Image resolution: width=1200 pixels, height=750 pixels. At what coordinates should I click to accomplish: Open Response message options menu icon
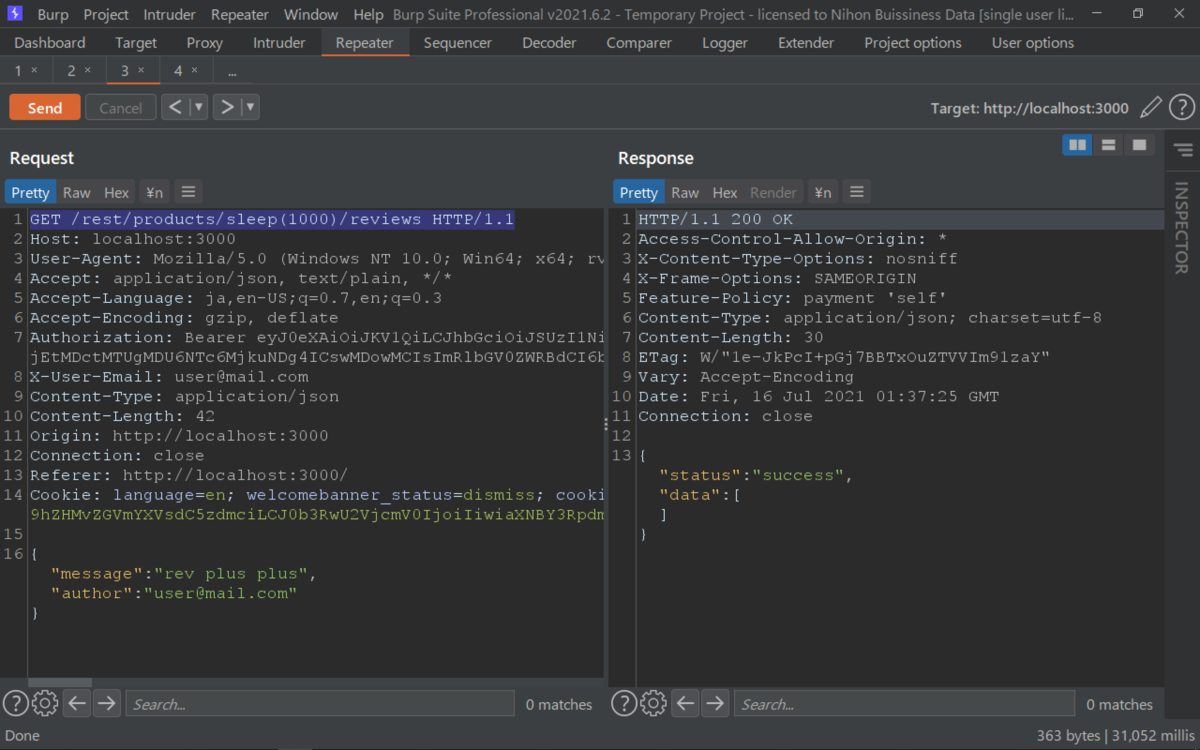tap(856, 192)
